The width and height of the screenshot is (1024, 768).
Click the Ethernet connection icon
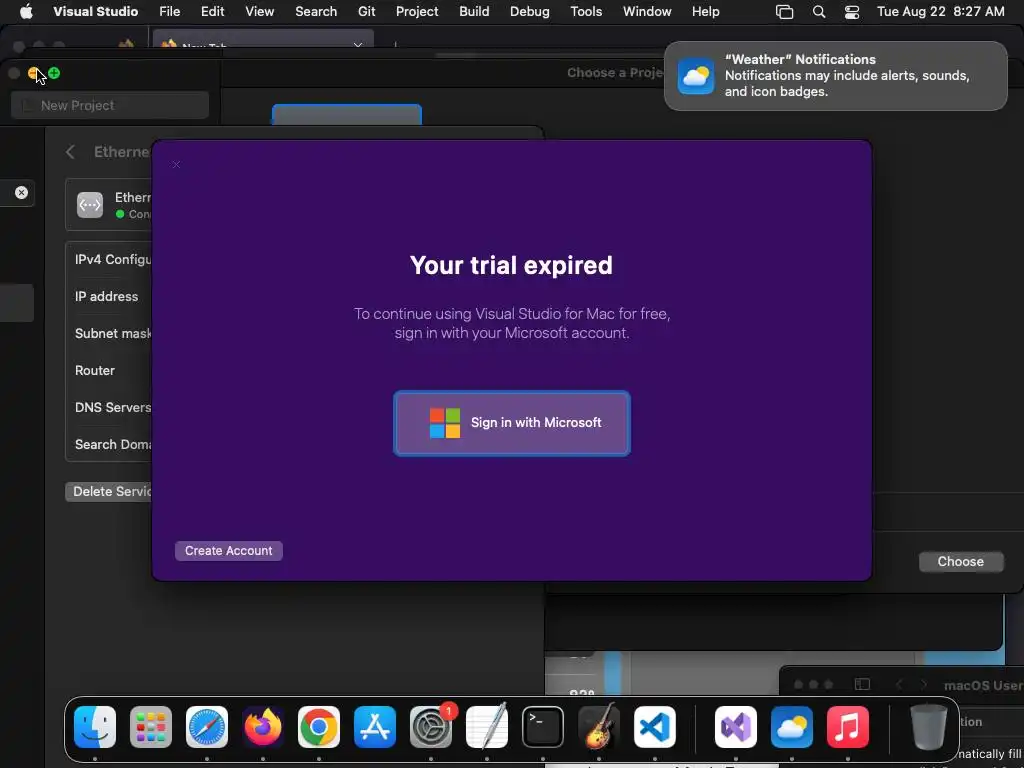(90, 205)
